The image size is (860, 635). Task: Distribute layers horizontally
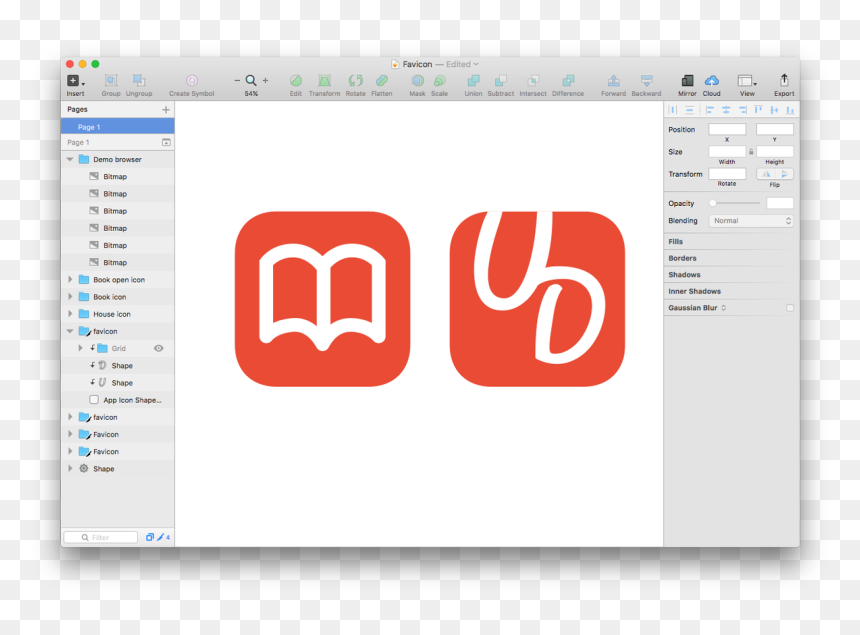tap(672, 110)
